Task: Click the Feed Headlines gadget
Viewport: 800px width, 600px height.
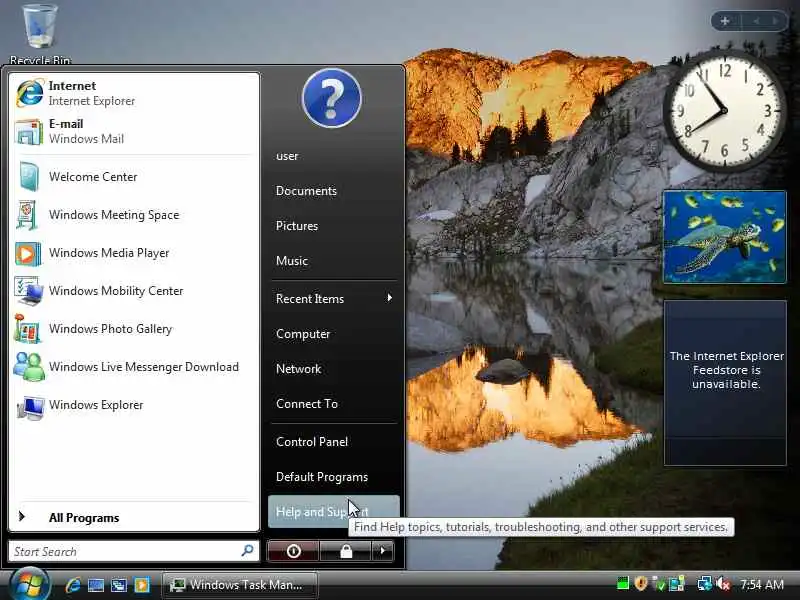Action: [x=725, y=383]
